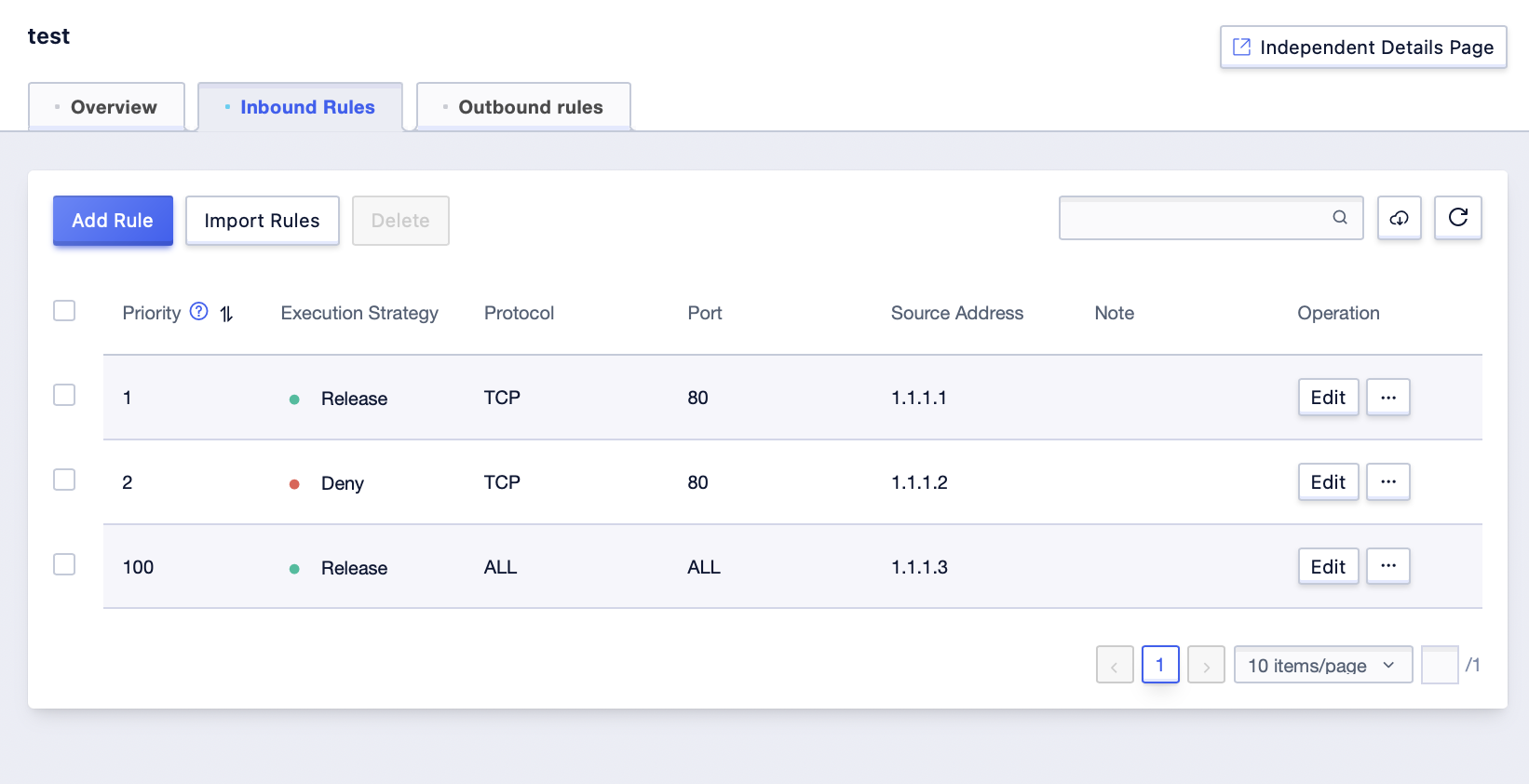Image resolution: width=1529 pixels, height=784 pixels.
Task: Select page 1 in pagination
Action: [1160, 665]
